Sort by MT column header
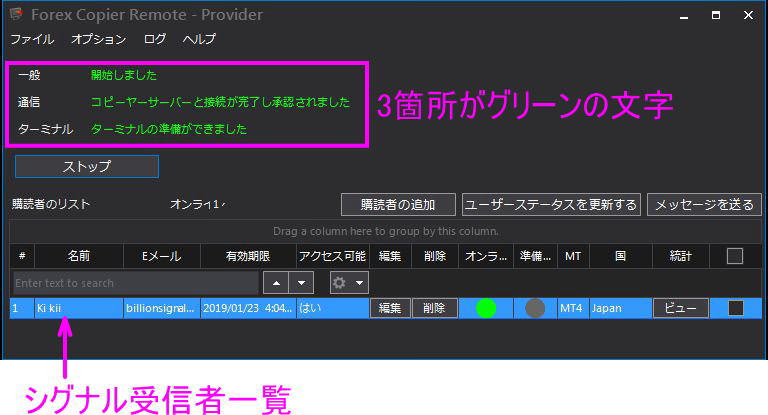 click(x=573, y=256)
